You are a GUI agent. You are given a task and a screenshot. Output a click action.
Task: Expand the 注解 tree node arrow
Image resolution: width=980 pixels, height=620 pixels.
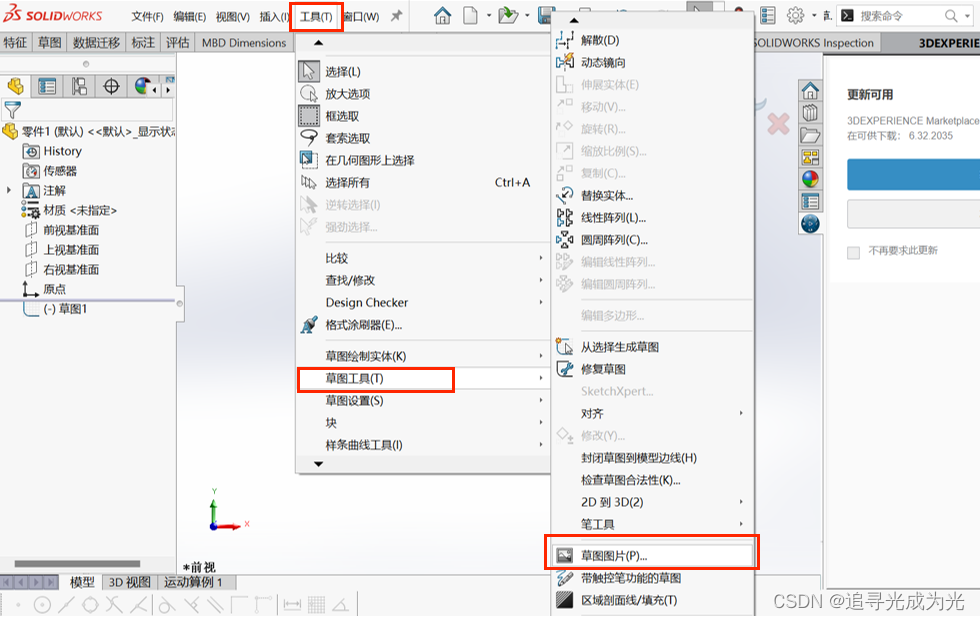(x=9, y=190)
